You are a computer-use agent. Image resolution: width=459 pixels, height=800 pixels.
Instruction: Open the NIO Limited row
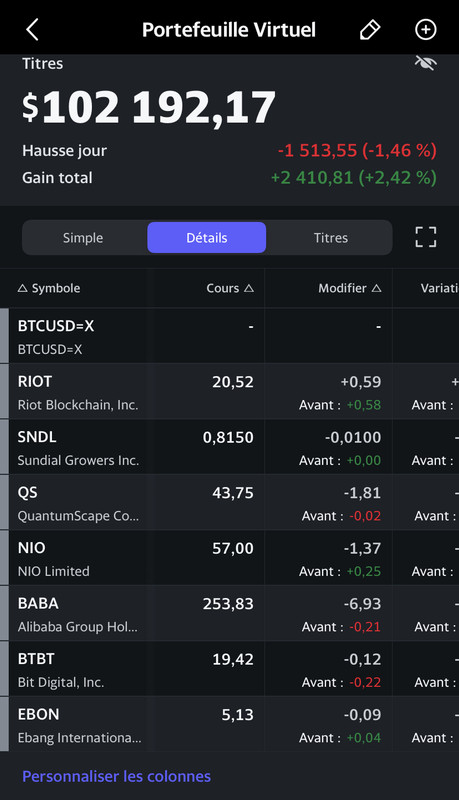230,558
